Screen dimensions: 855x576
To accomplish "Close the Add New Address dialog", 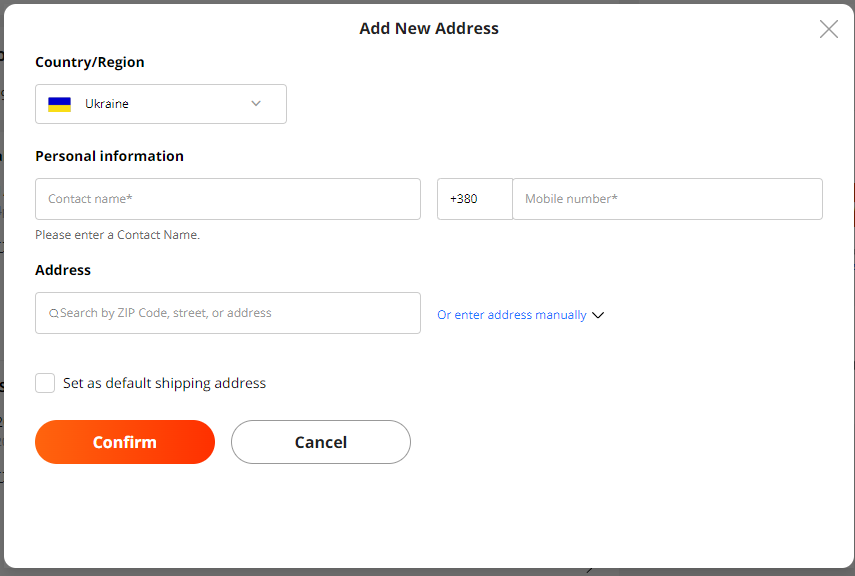I will tap(828, 29).
